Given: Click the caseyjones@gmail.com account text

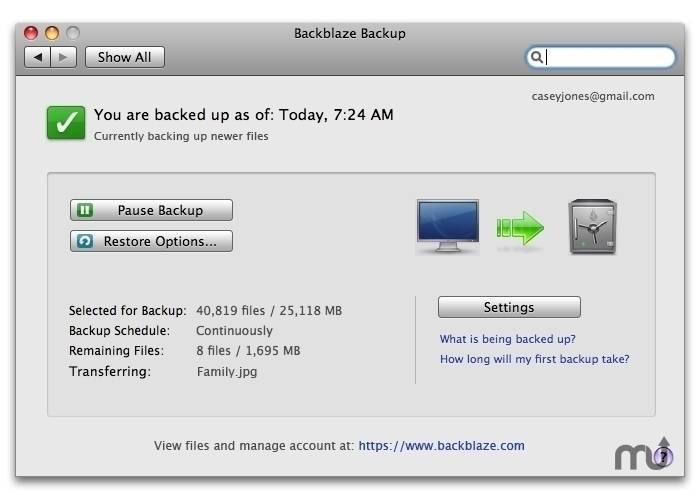Looking at the screenshot, I should [x=593, y=96].
